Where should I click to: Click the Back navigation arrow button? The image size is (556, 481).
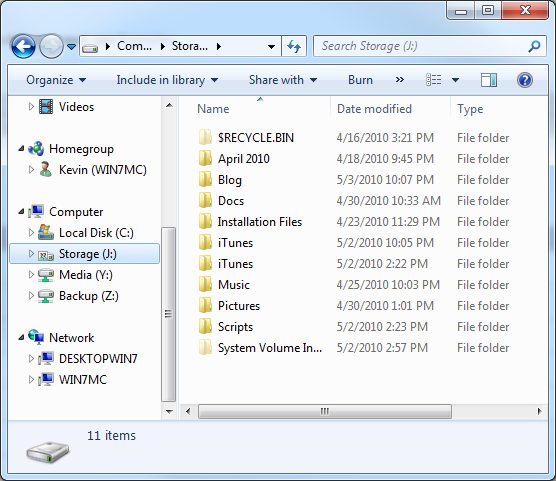click(23, 46)
